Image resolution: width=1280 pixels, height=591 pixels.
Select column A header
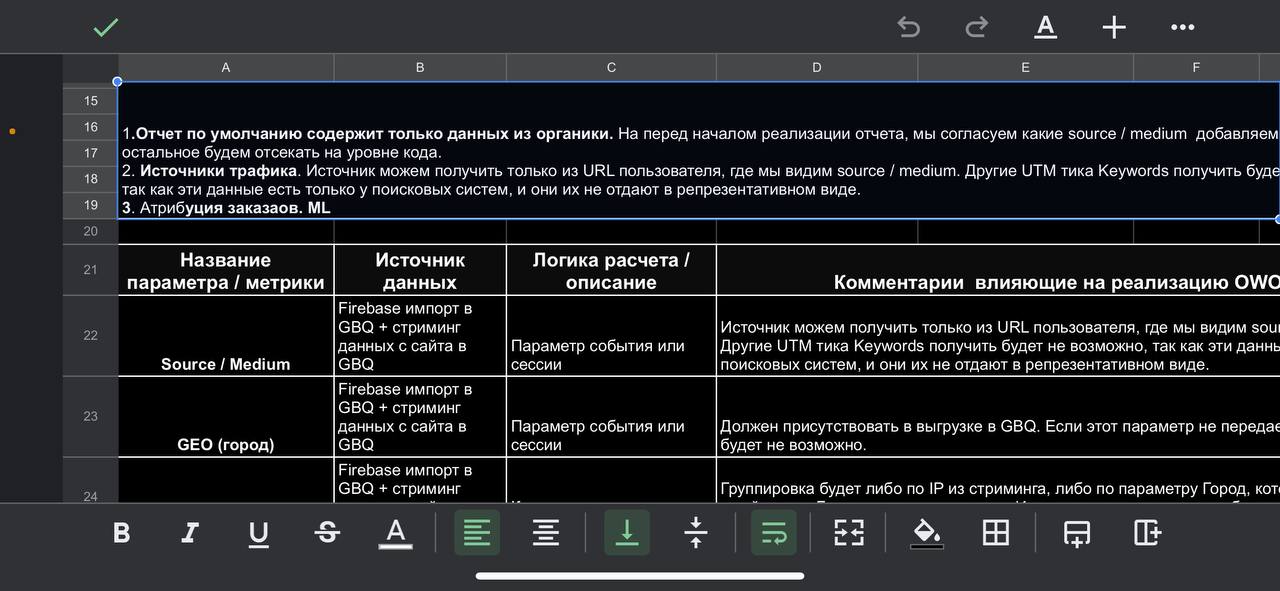point(226,68)
